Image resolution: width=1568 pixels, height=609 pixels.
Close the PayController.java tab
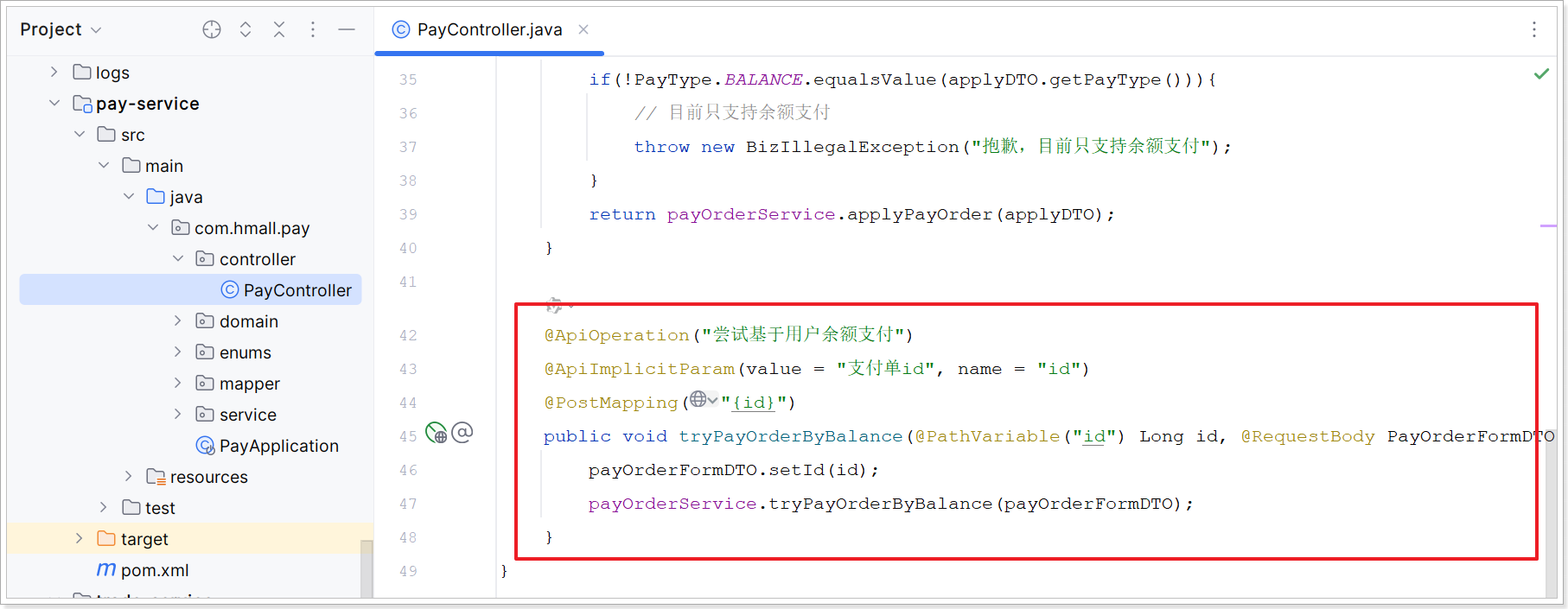[583, 29]
